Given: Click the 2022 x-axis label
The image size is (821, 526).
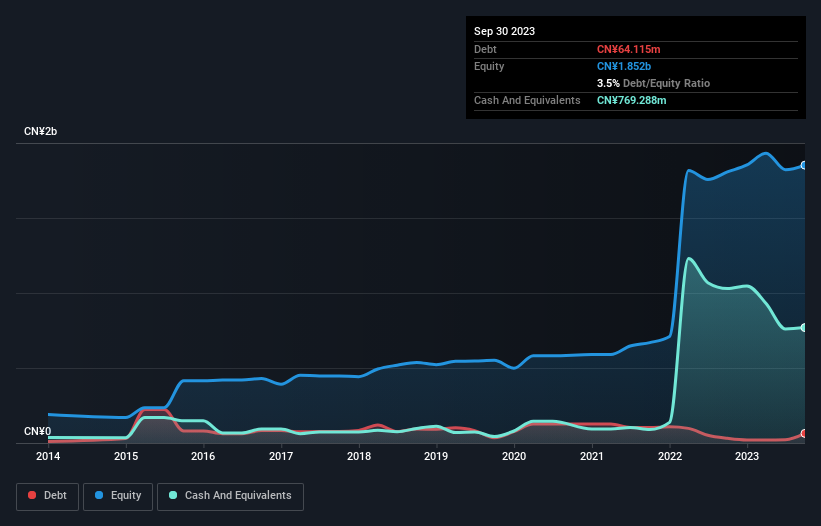Looking at the screenshot, I should point(670,456).
